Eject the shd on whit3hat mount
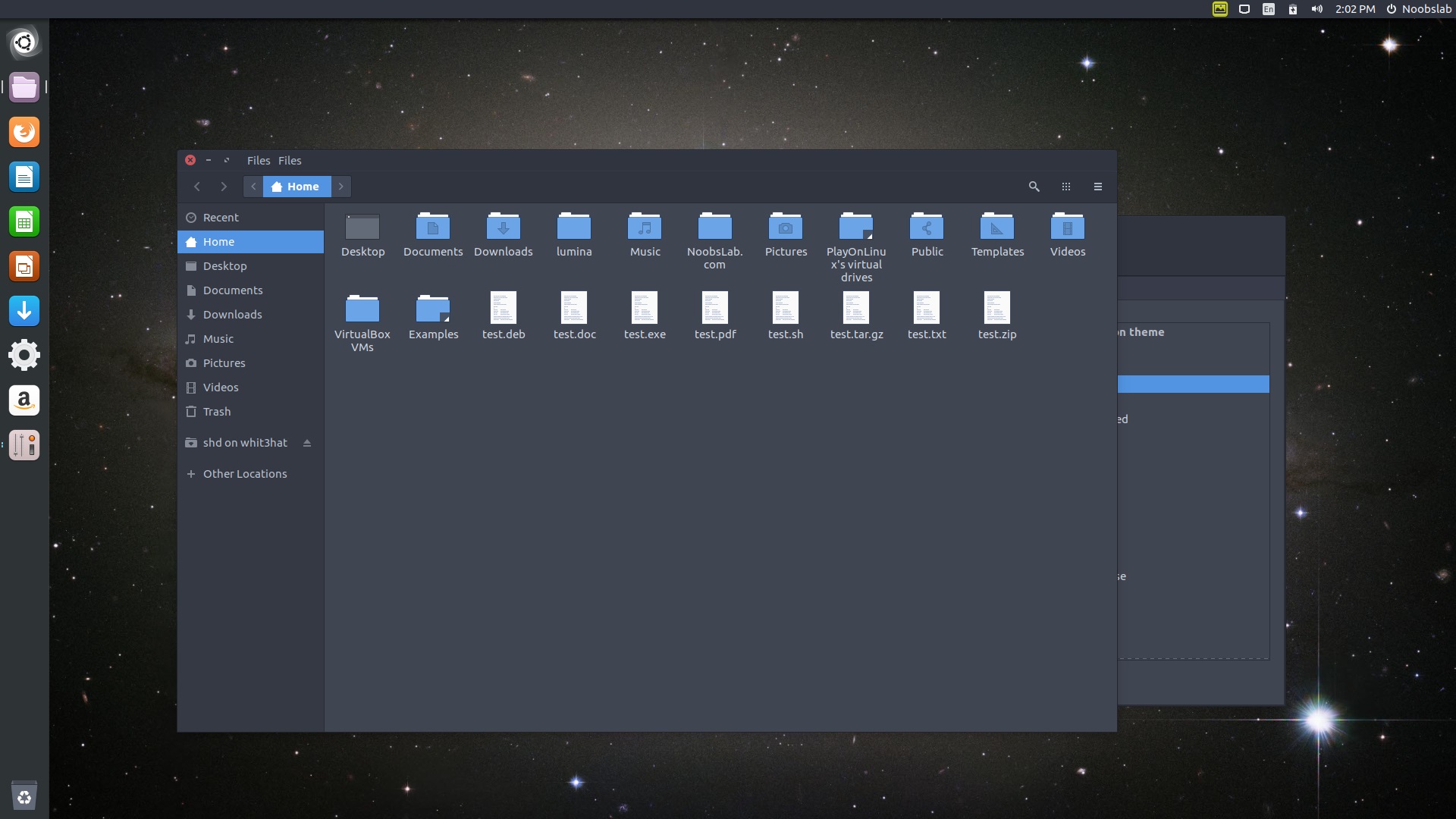This screenshot has height=819, width=1456. pos(307,443)
